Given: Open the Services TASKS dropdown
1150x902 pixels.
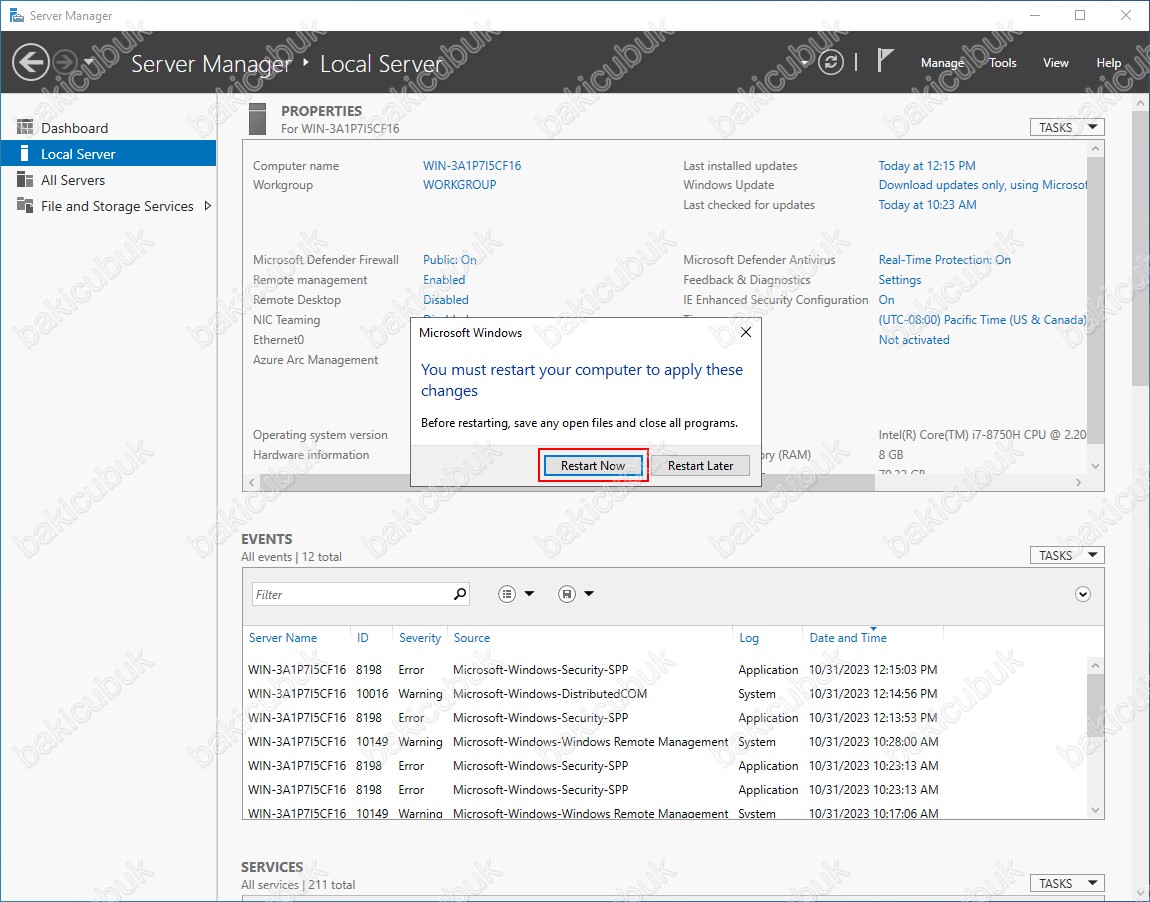Looking at the screenshot, I should pos(1067,884).
